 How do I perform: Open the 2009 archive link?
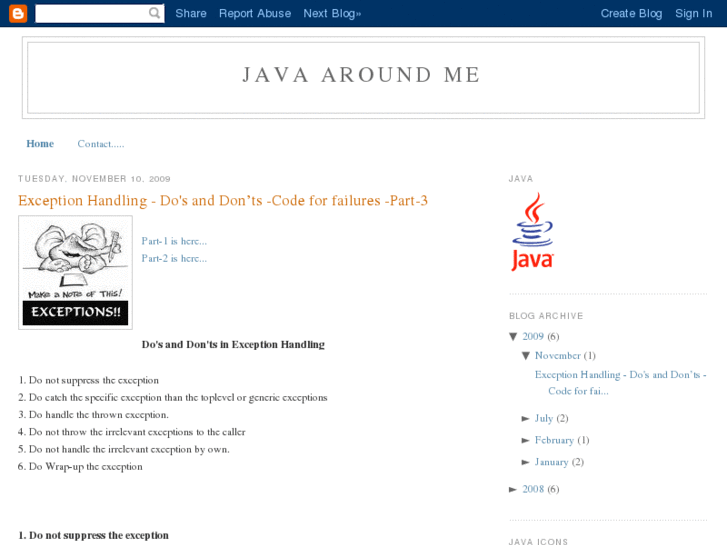[x=533, y=336]
